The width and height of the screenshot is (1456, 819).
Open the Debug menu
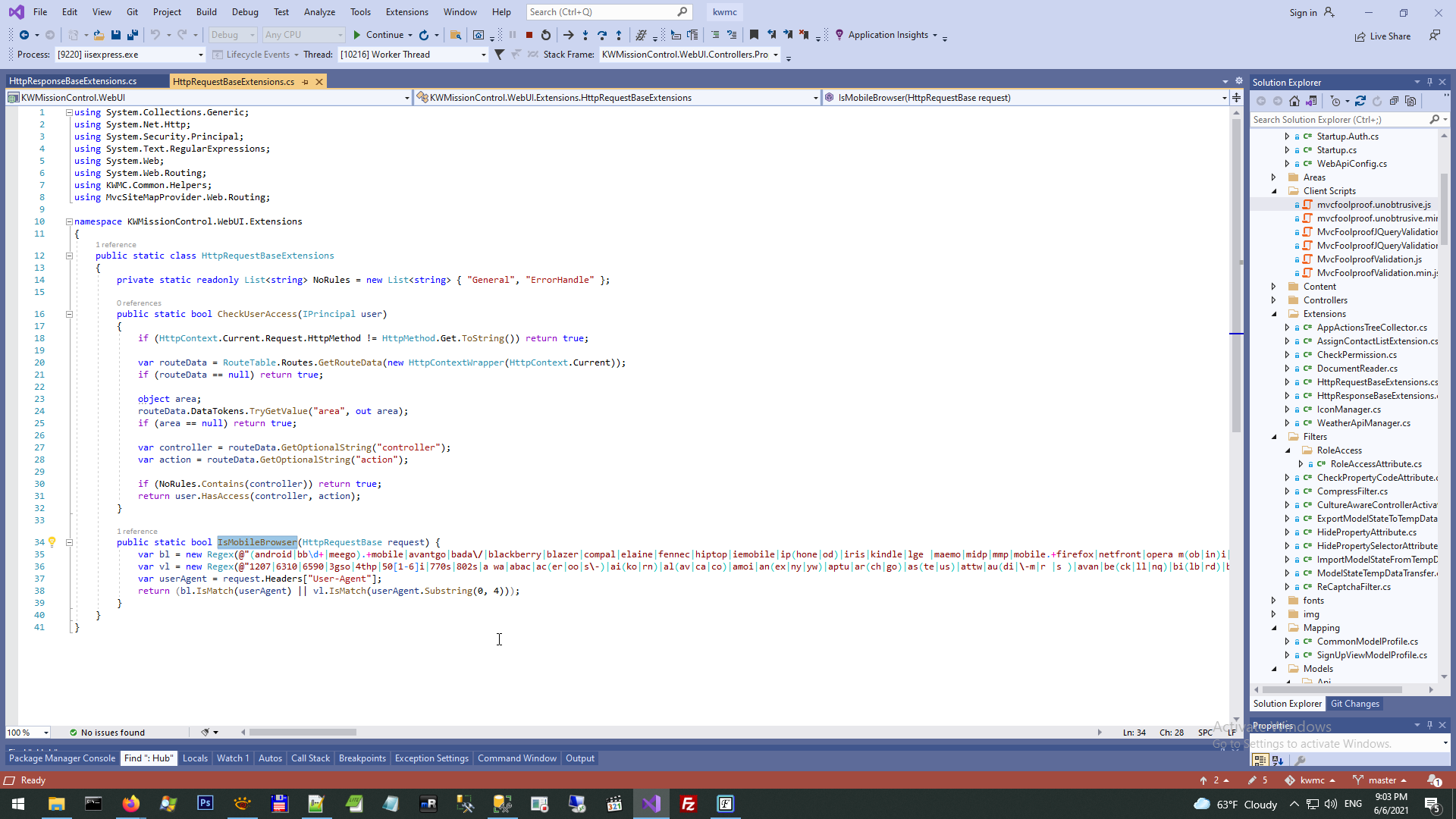[x=244, y=12]
